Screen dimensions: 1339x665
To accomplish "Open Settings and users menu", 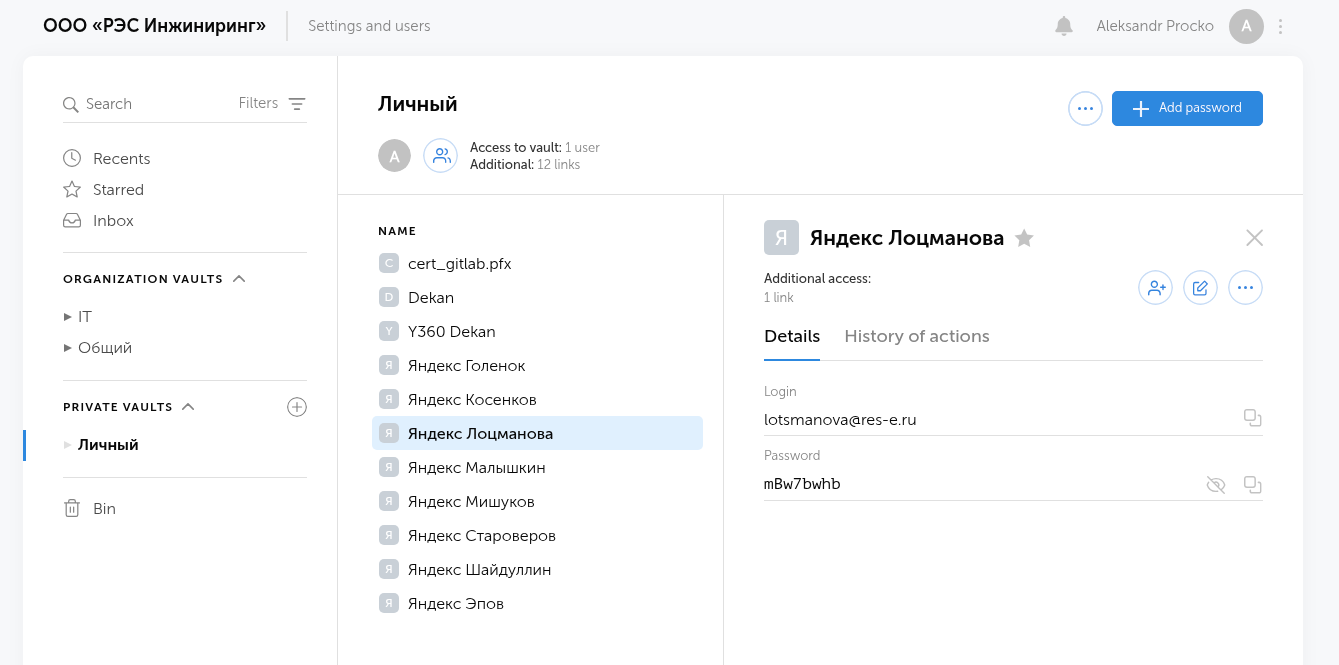I will 369,26.
